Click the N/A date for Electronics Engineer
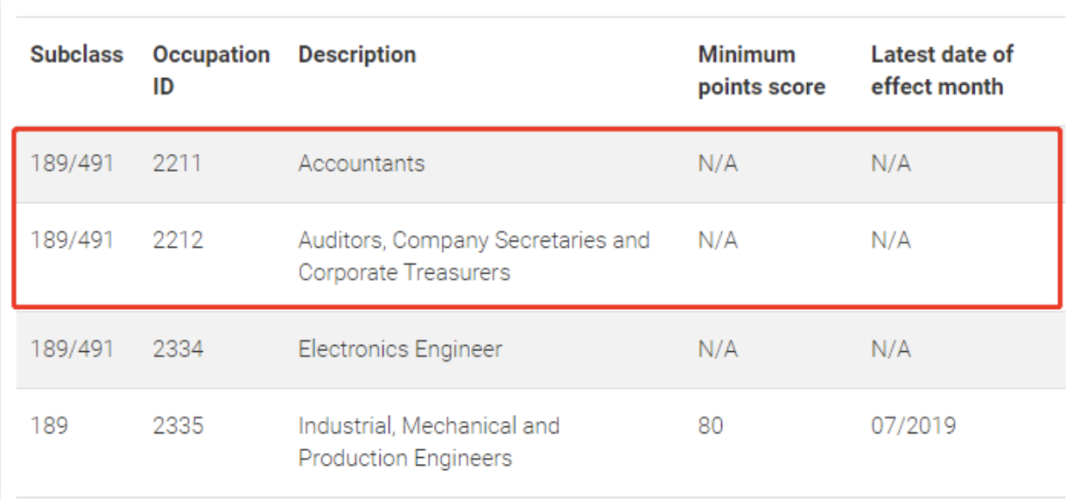The width and height of the screenshot is (1080, 499). click(x=891, y=349)
